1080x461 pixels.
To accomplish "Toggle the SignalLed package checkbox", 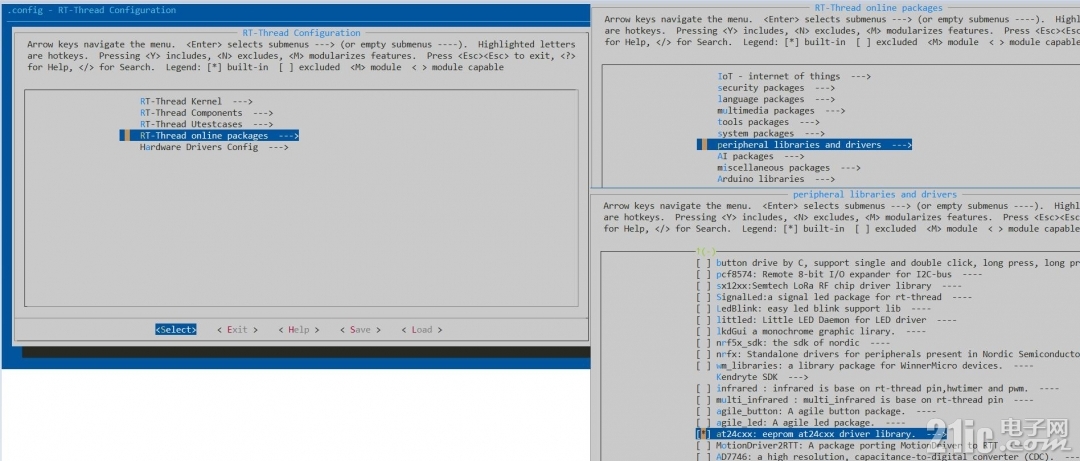I will pos(703,298).
